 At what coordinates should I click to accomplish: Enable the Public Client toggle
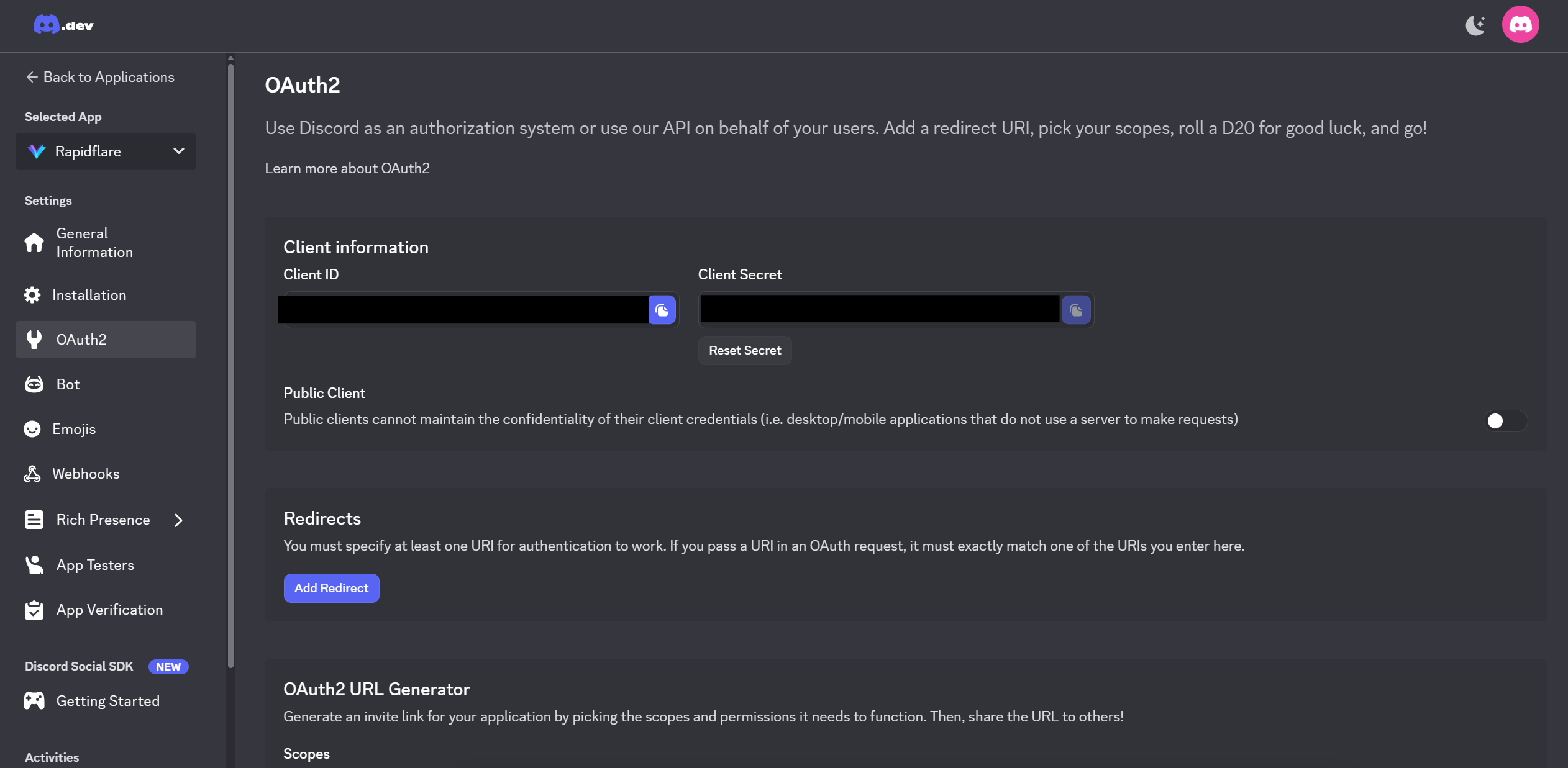click(1505, 421)
